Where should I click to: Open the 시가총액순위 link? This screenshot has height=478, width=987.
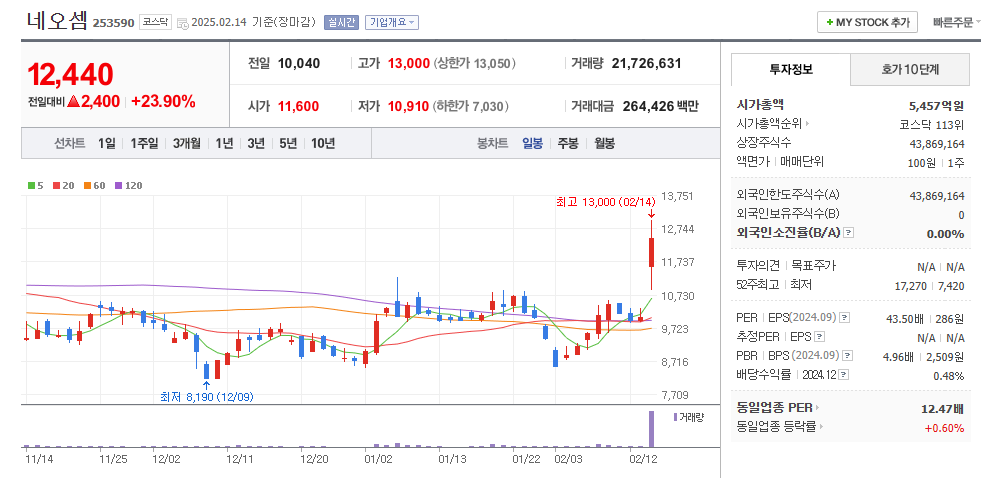(x=772, y=124)
